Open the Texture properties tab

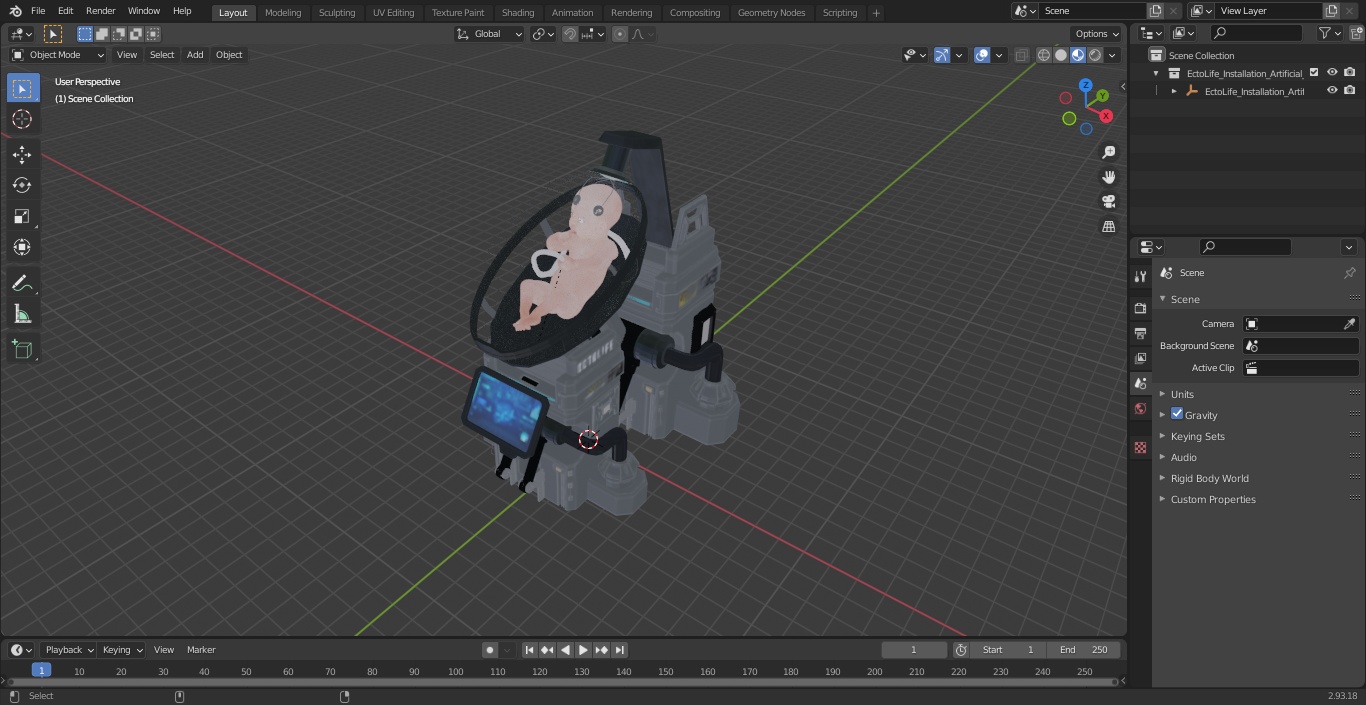(1140, 447)
